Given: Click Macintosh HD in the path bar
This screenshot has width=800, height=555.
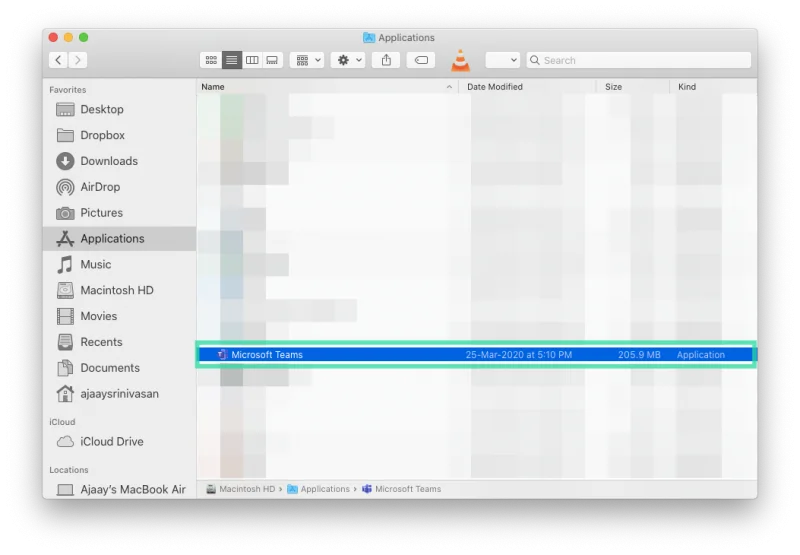Looking at the screenshot, I should [241, 489].
